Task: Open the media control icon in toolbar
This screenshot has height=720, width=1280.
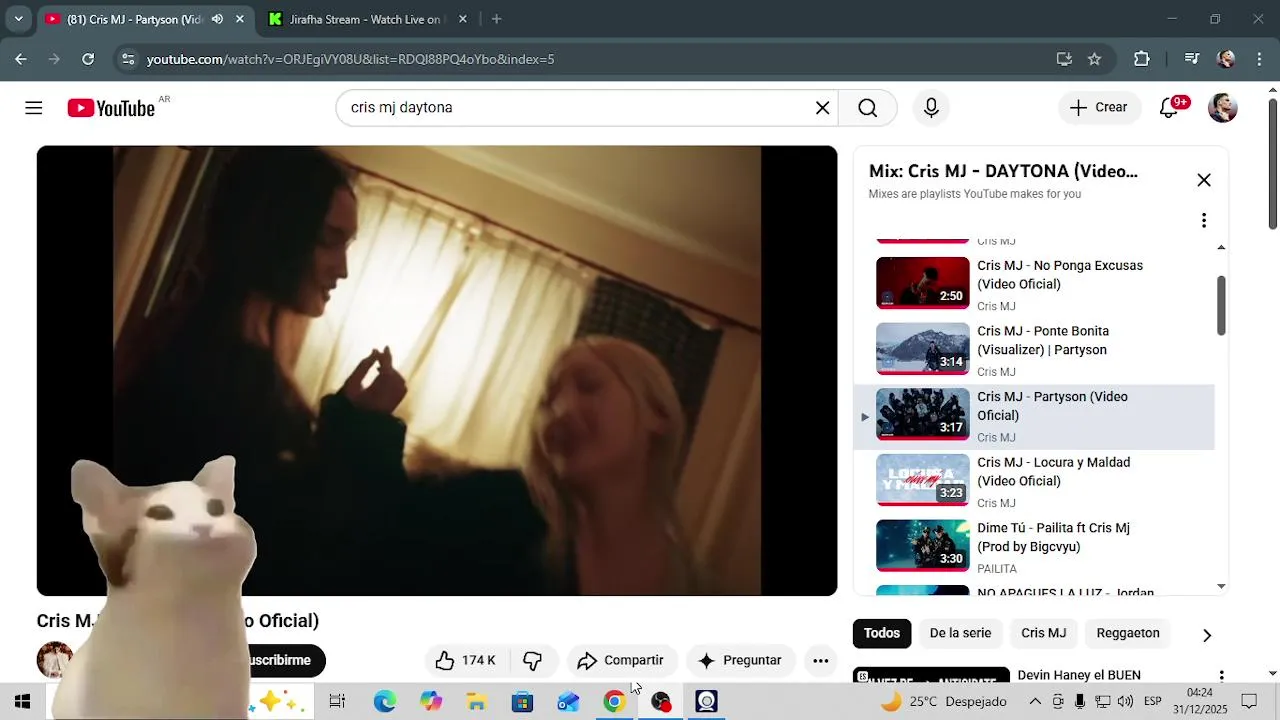Action: [1191, 59]
